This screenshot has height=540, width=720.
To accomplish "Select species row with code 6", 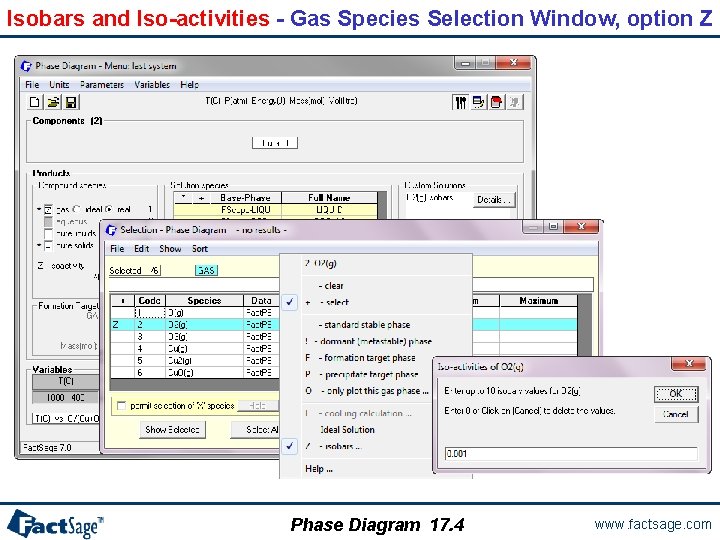I will coord(195,372).
